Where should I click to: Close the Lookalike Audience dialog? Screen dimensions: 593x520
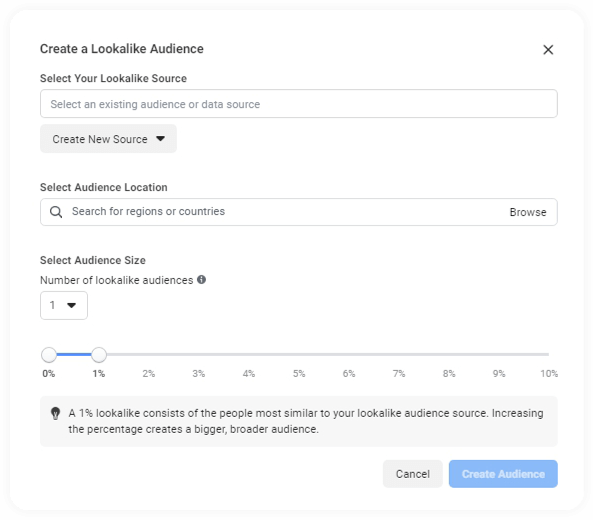(548, 50)
